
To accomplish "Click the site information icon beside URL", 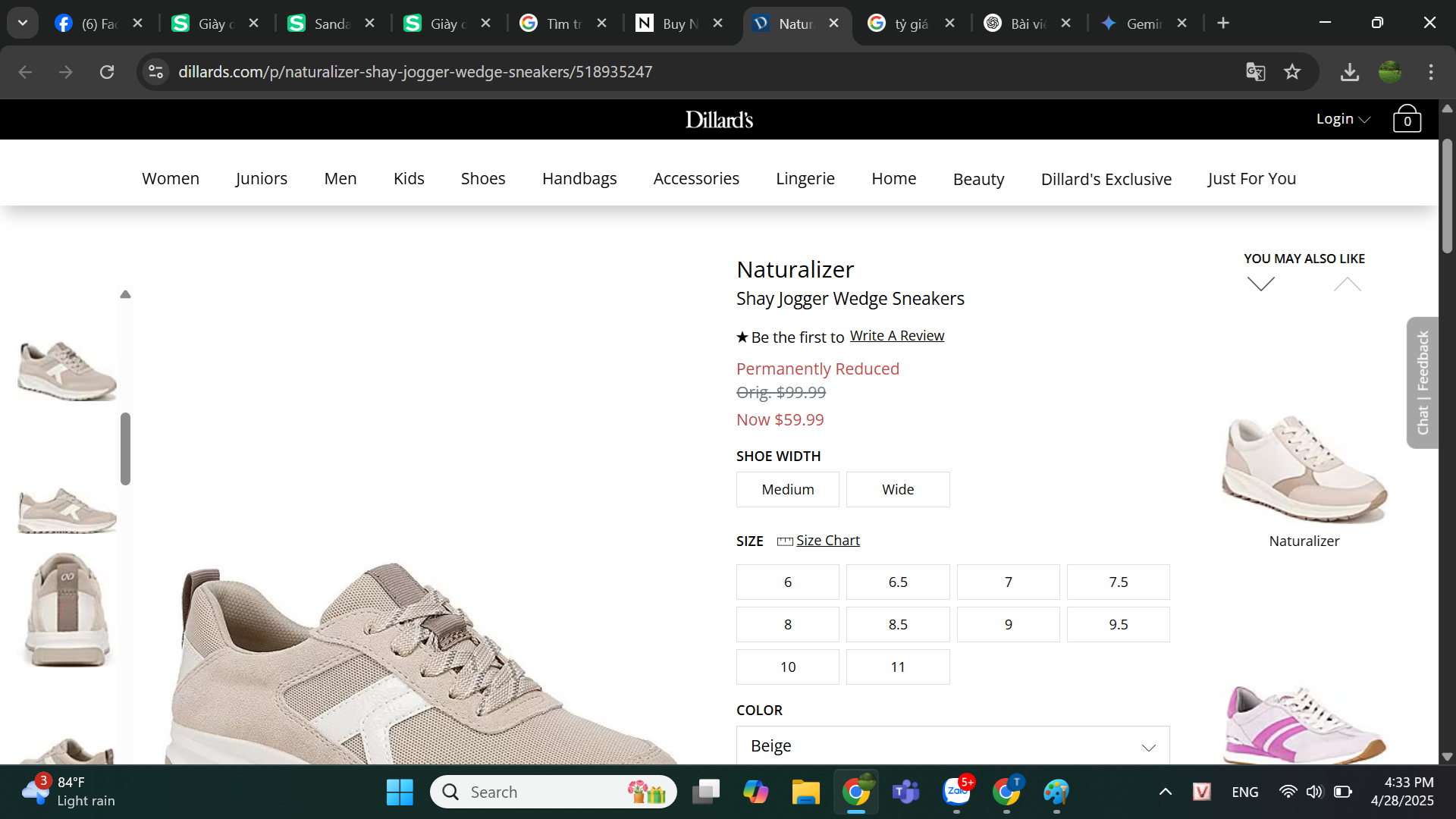I will click(155, 72).
